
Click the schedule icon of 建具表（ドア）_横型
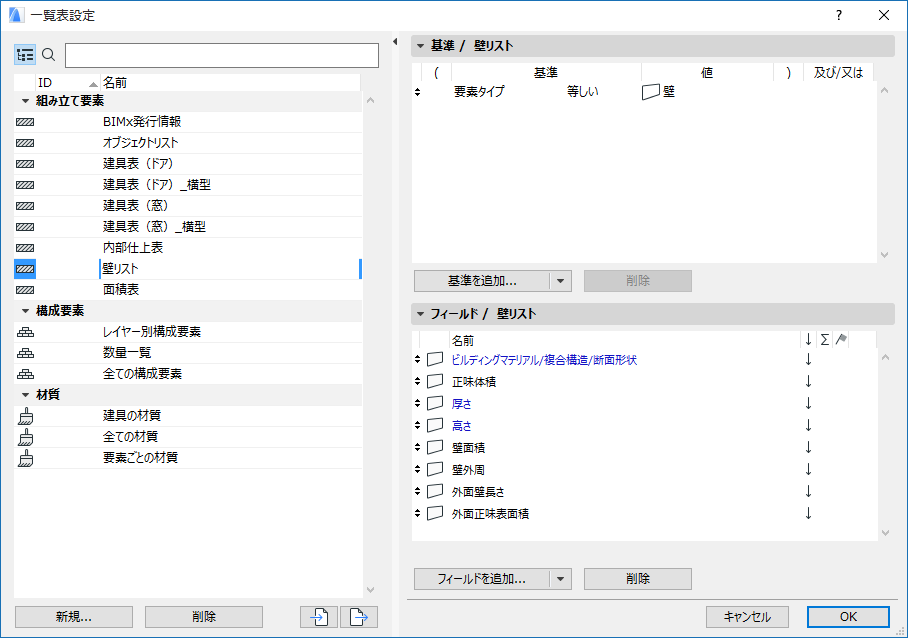click(25, 185)
